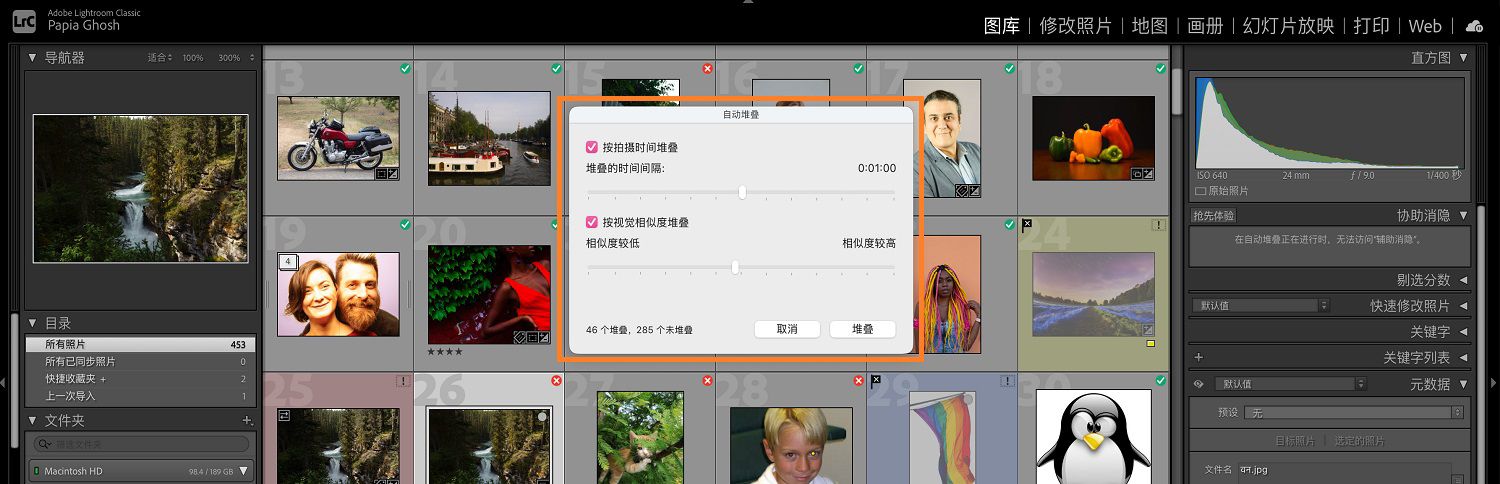Collapse the 元数据 panel
The image size is (1500, 484).
pos(1464,384)
